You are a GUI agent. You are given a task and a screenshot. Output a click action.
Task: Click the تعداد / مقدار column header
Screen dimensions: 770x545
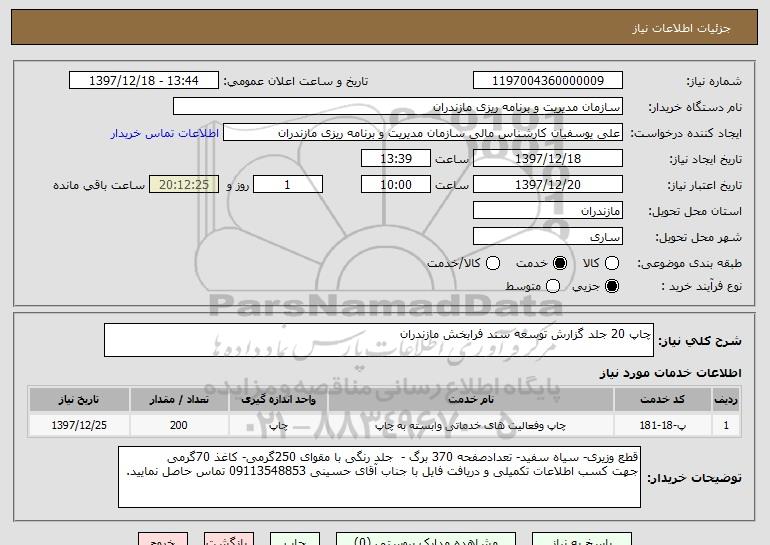point(179,400)
